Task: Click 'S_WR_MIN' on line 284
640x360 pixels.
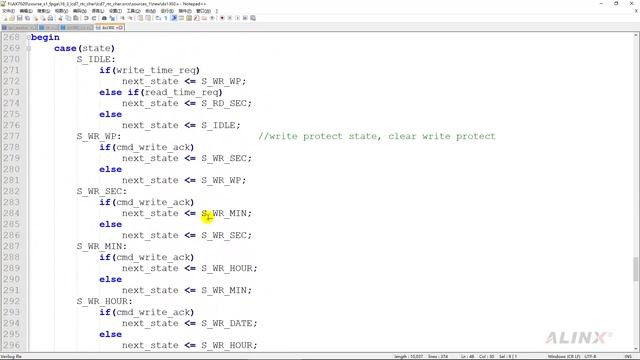Action: [x=224, y=213]
